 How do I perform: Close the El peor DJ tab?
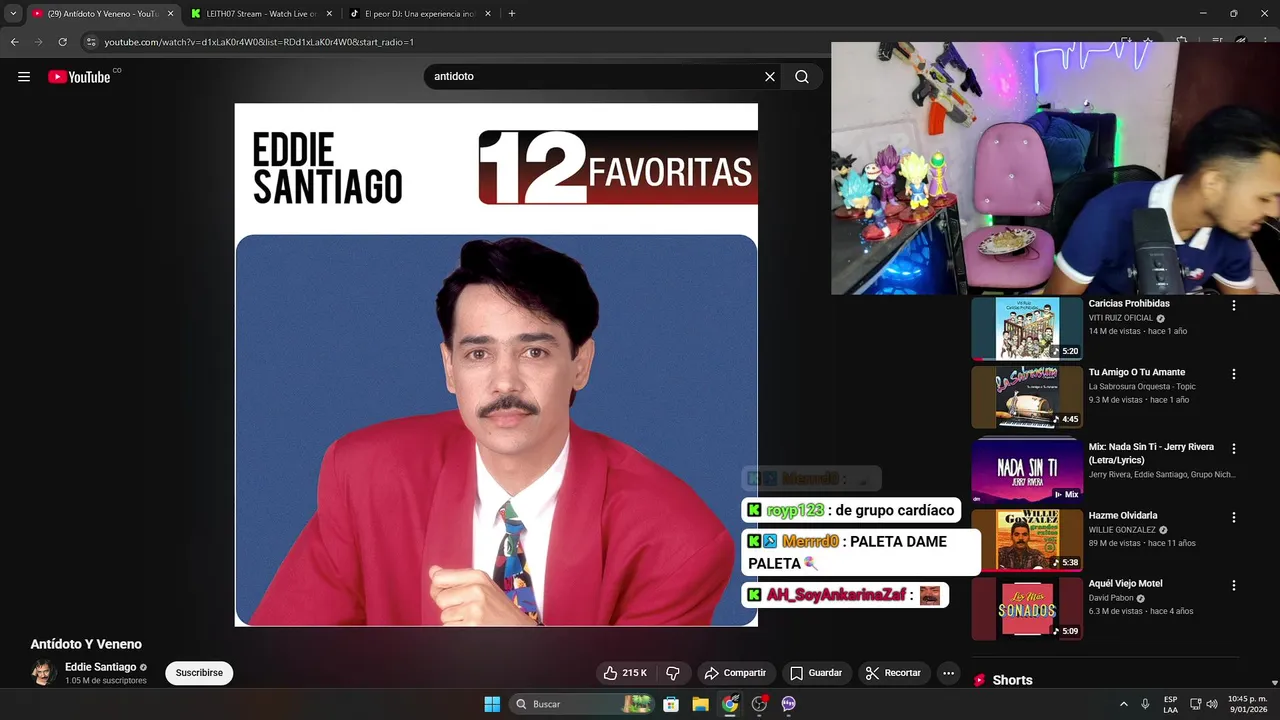(x=488, y=14)
